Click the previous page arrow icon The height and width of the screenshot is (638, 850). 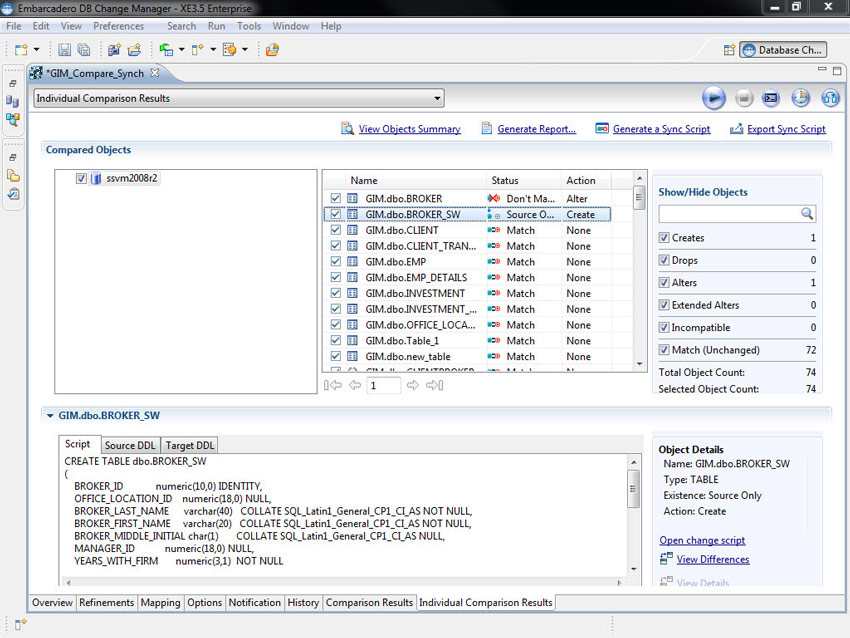[x=355, y=385]
